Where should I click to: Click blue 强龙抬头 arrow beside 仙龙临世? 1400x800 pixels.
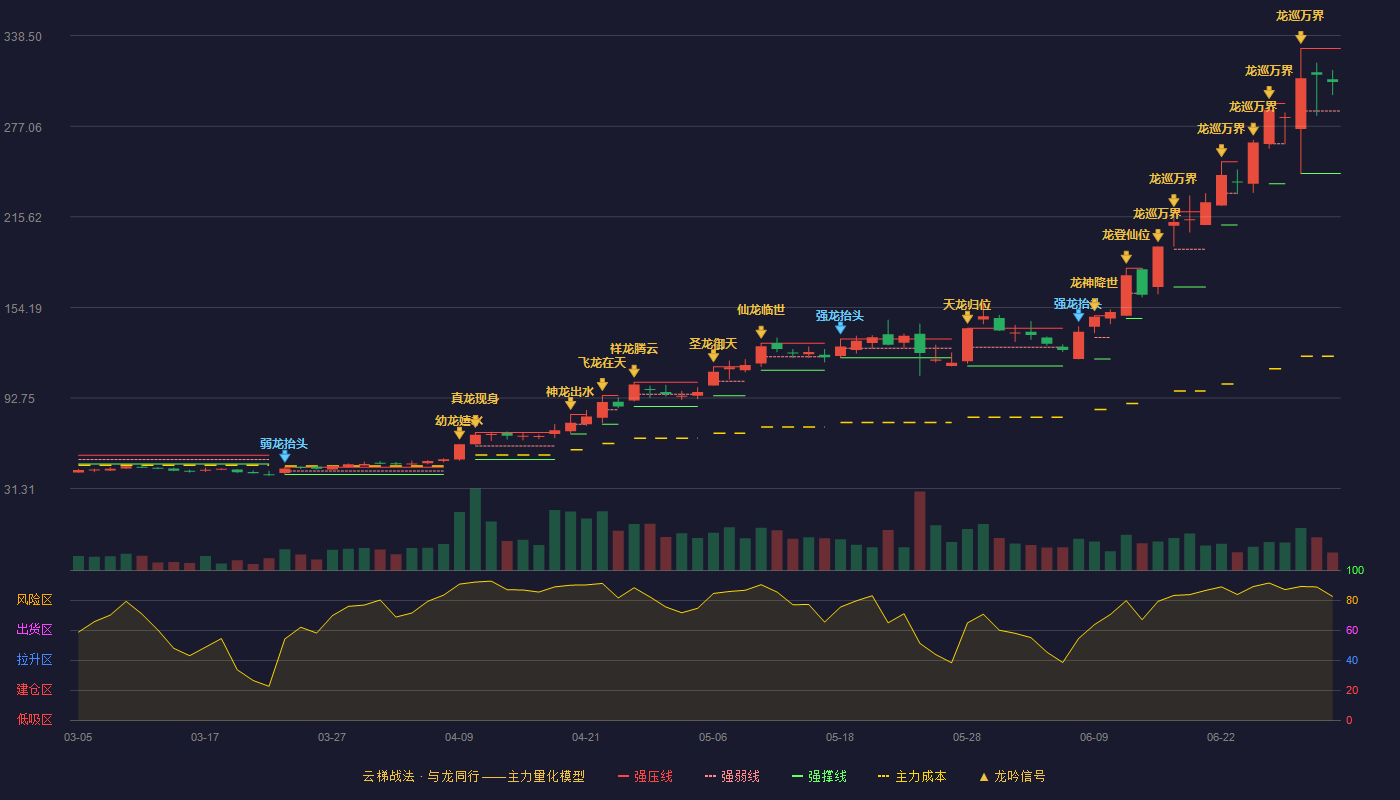(x=840, y=327)
